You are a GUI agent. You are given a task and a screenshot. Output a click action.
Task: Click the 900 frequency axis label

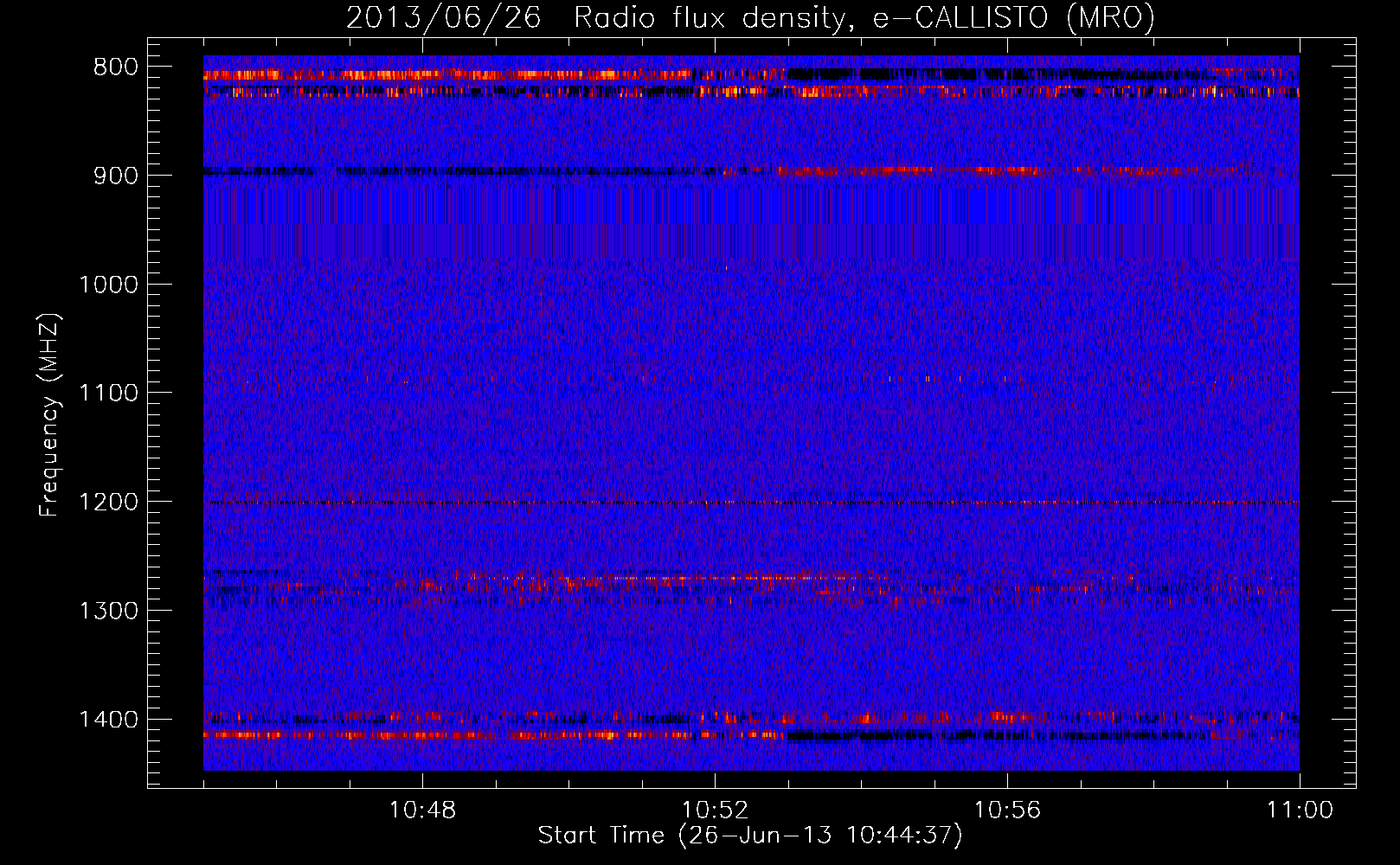[116, 176]
